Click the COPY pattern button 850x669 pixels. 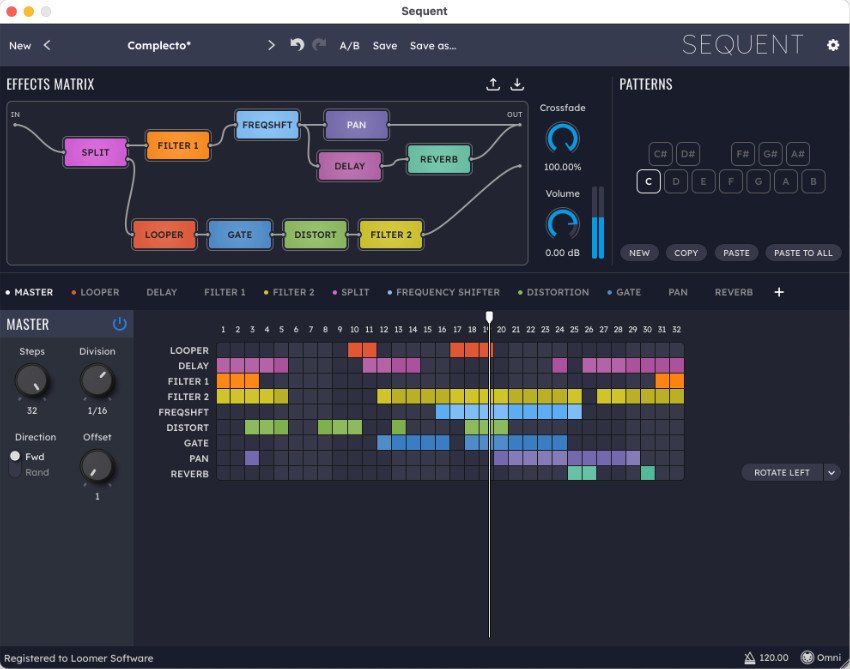[x=686, y=253]
